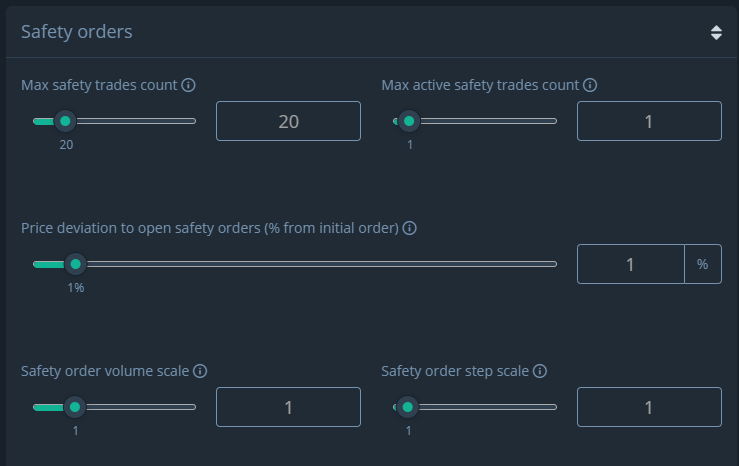Screen dimensions: 739x466
Task: Click the Price deviation slider handle
Action: tap(75, 264)
